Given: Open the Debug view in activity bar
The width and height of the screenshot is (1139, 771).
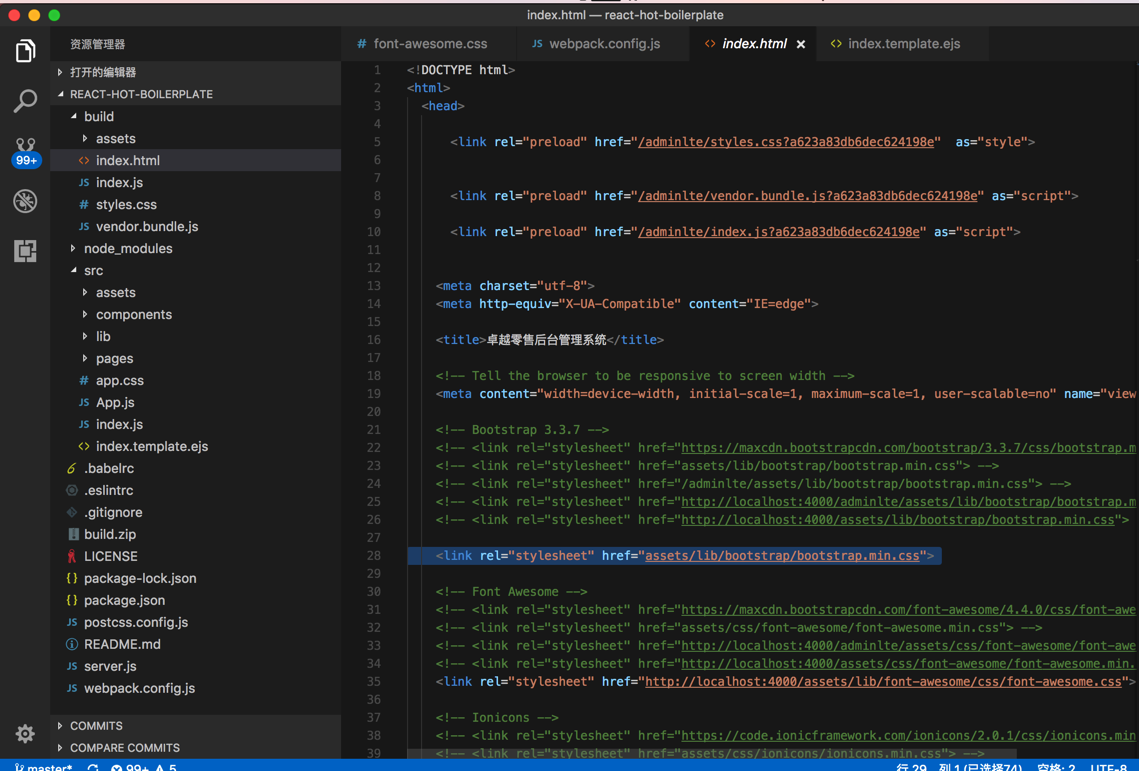Looking at the screenshot, I should tap(25, 201).
